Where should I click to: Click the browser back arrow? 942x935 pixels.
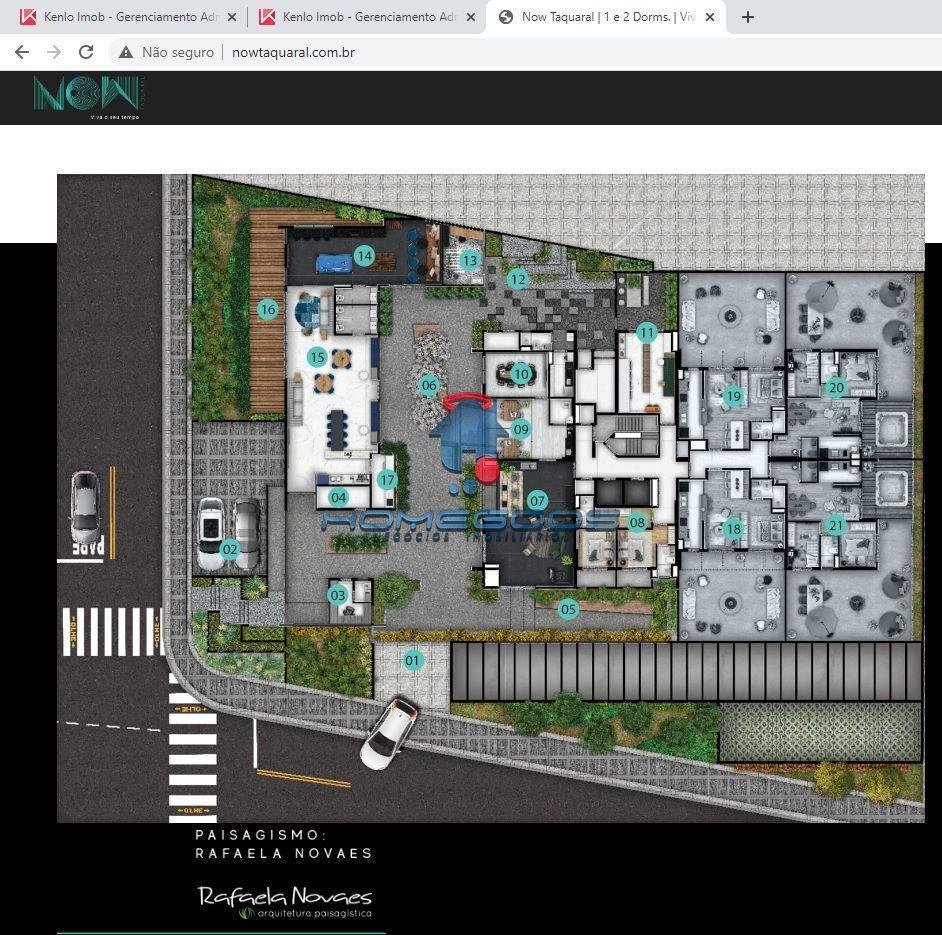coord(22,52)
